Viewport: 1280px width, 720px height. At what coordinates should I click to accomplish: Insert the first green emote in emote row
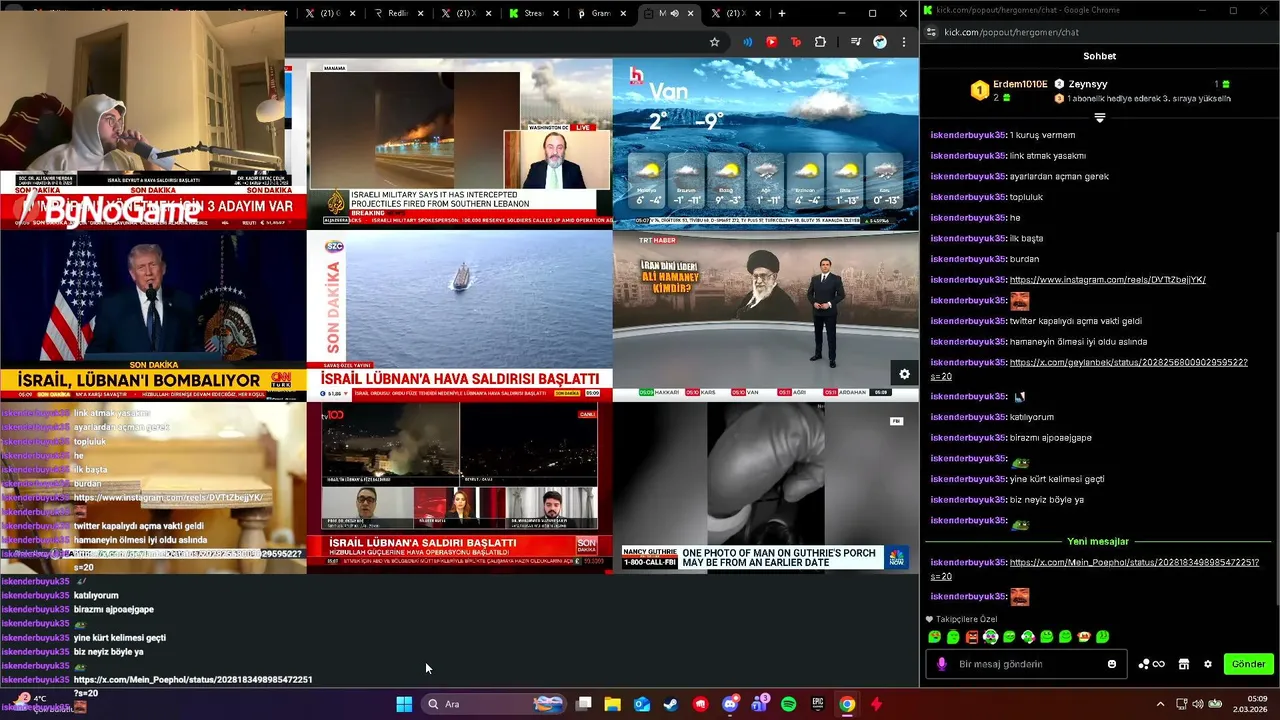[934, 637]
